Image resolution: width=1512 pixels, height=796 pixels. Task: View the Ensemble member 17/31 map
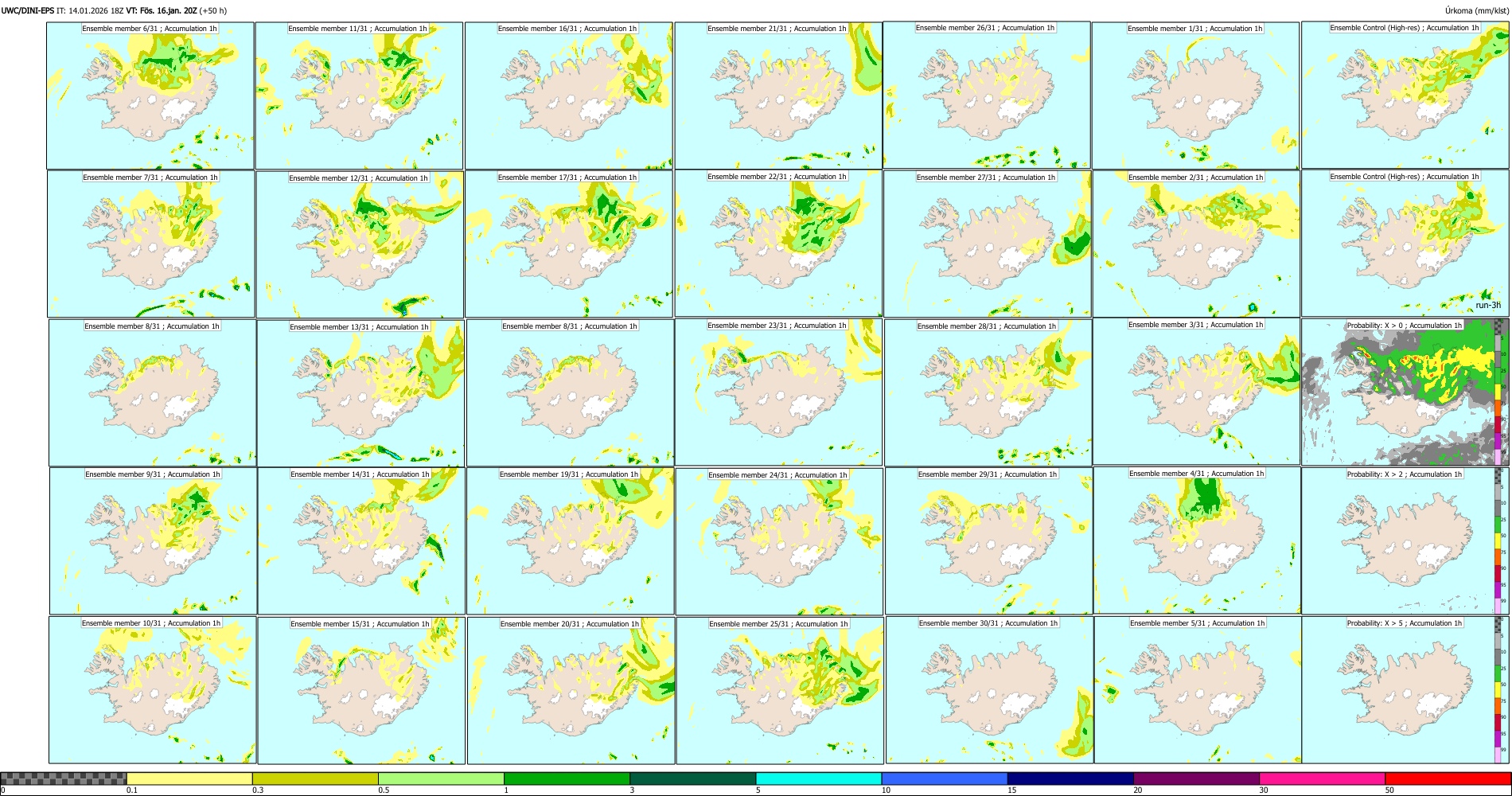tap(568, 244)
